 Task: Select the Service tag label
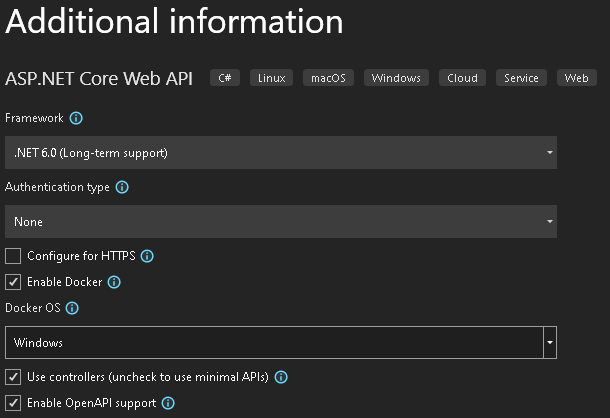coord(521,78)
